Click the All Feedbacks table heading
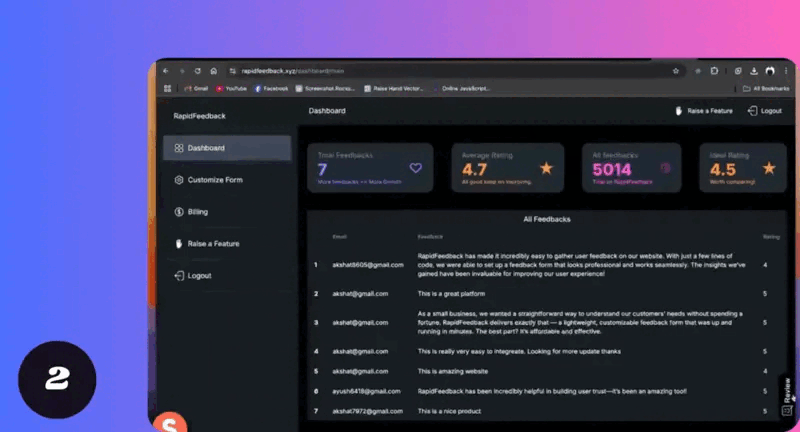800x432 pixels. [x=547, y=219]
